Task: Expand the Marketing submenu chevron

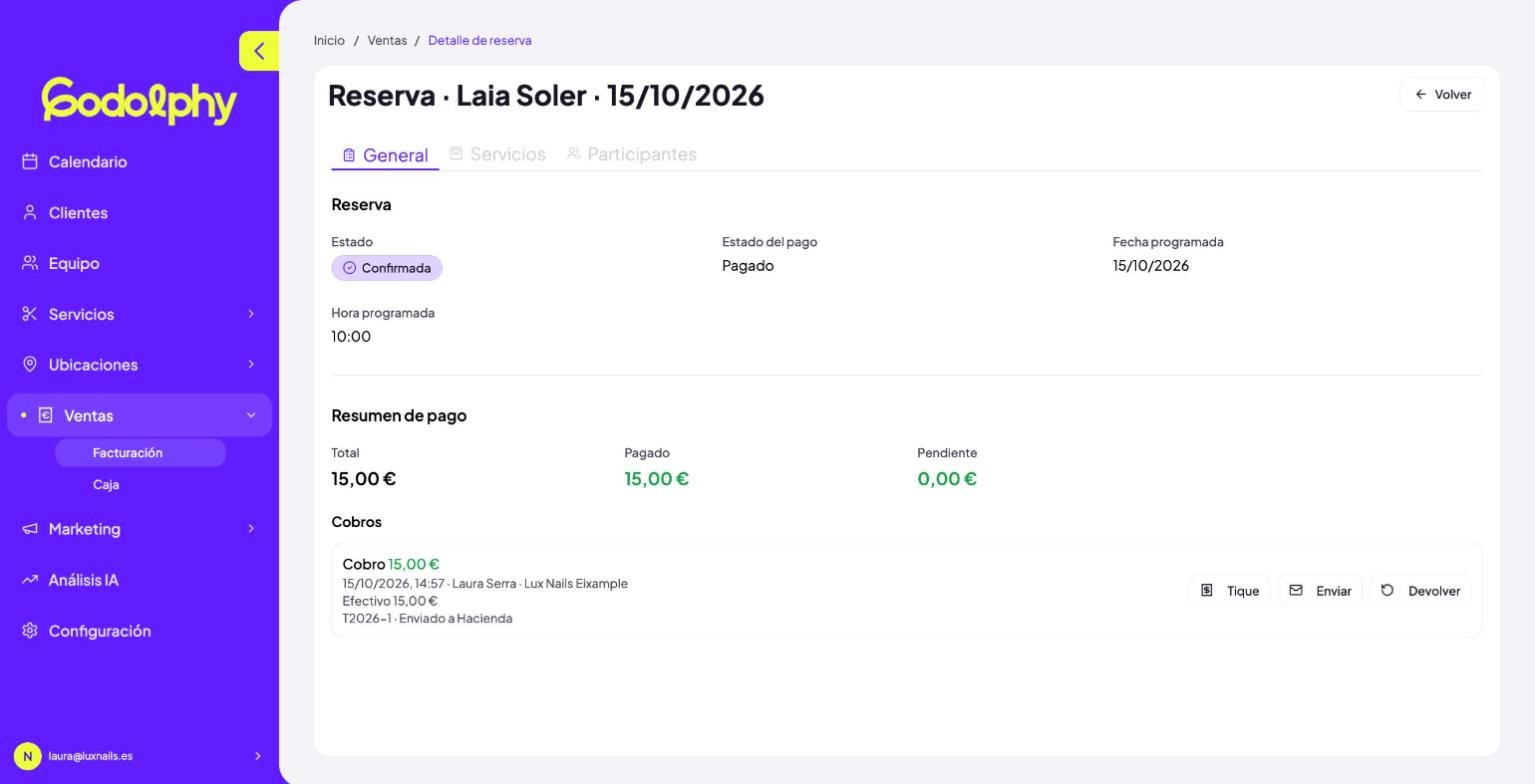Action: tap(251, 528)
